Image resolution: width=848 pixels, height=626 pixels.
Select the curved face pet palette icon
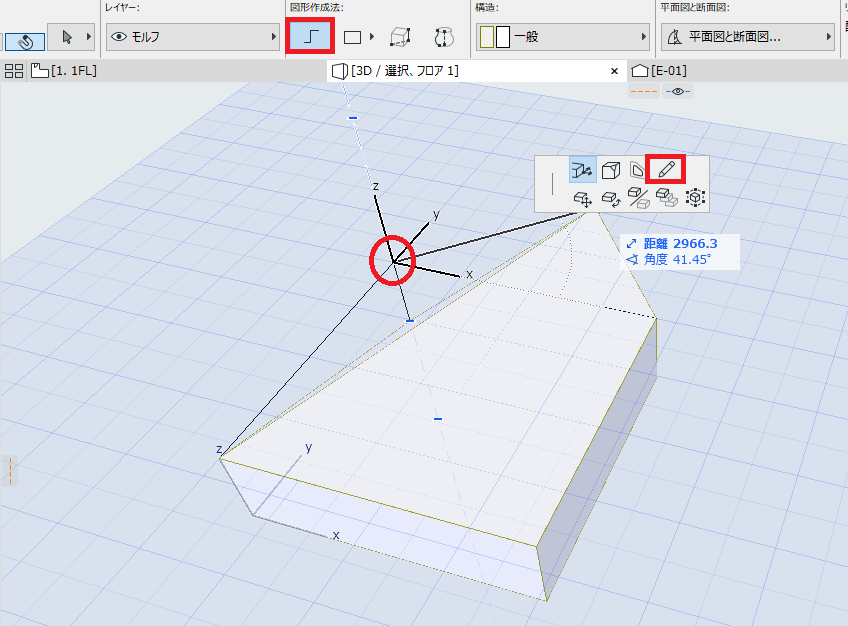636,170
